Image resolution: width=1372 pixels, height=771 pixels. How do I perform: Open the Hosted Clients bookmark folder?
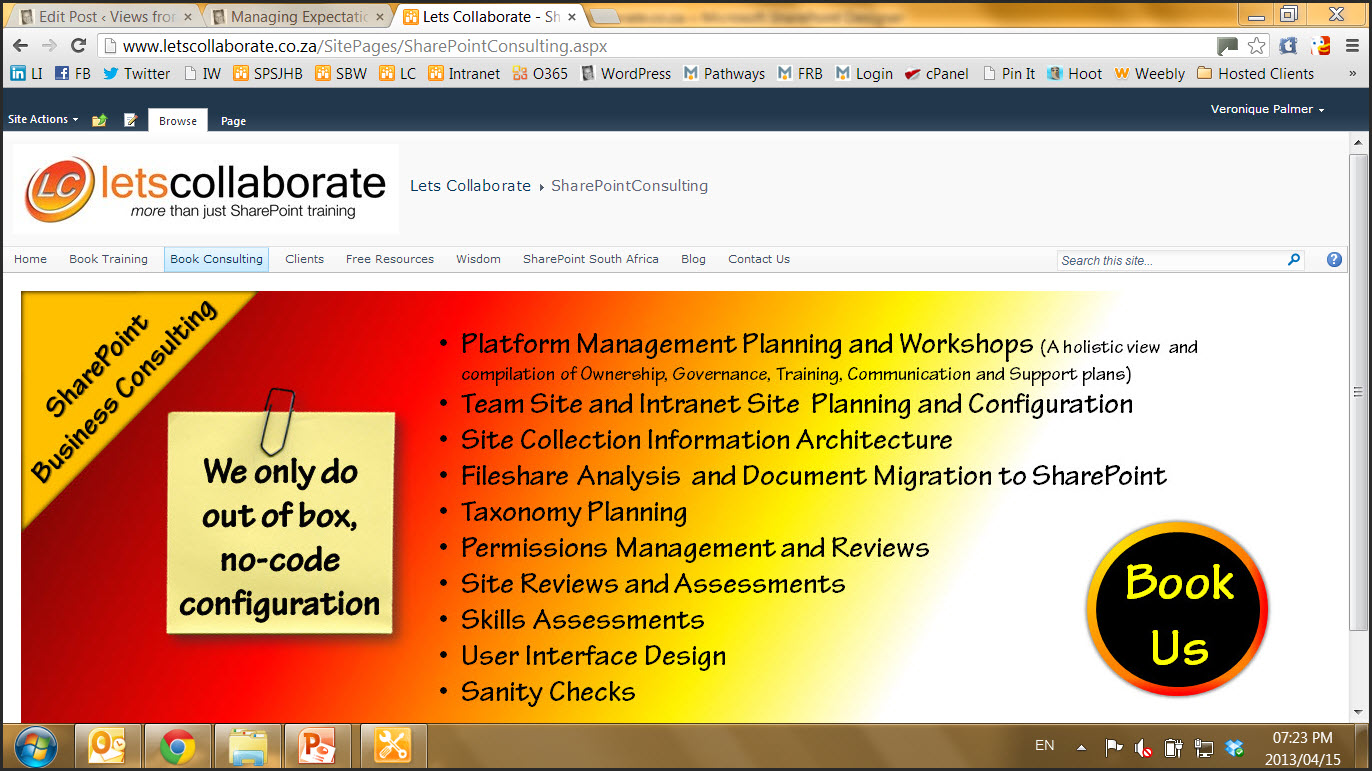(1255, 74)
